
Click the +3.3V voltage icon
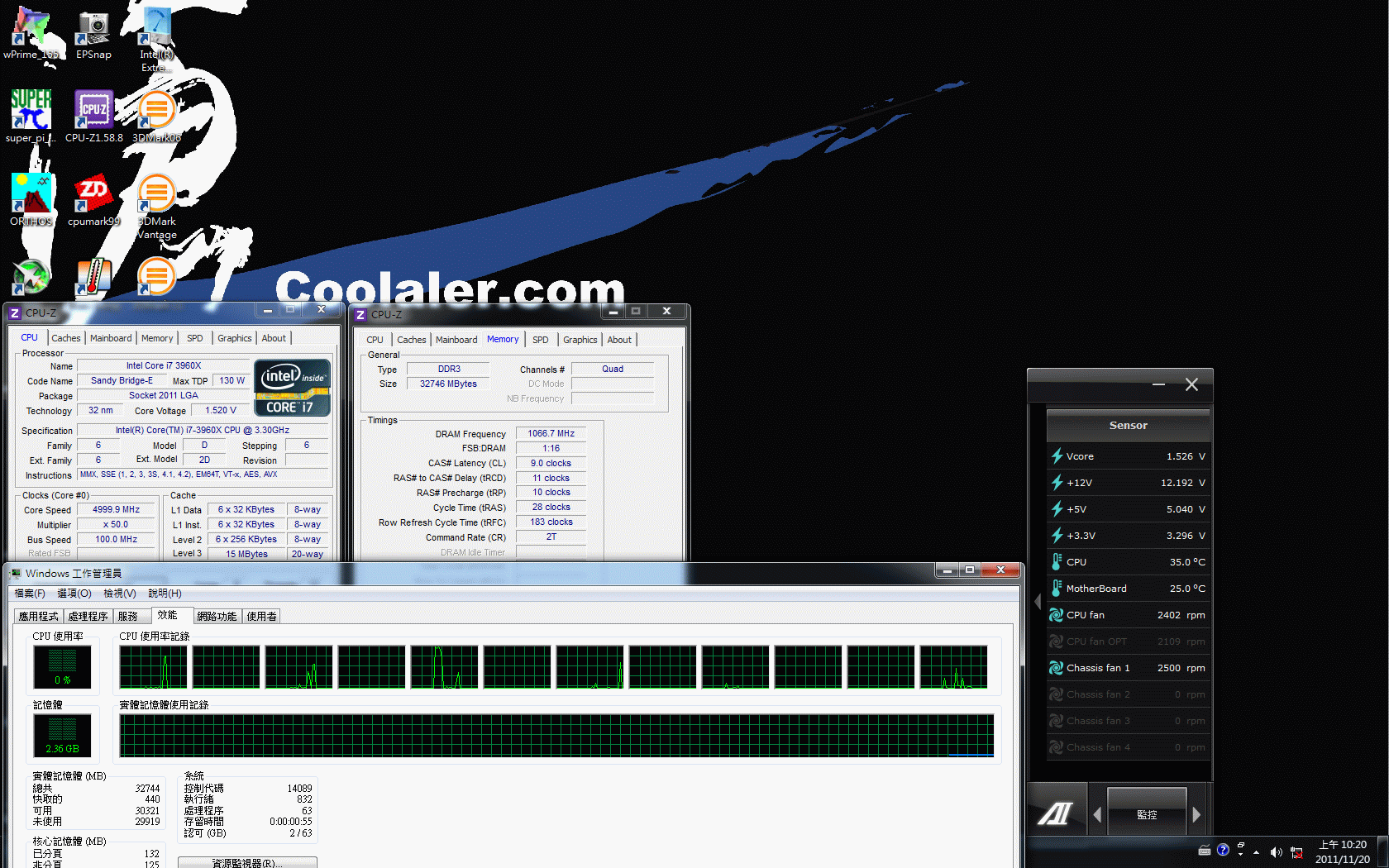(x=1057, y=536)
